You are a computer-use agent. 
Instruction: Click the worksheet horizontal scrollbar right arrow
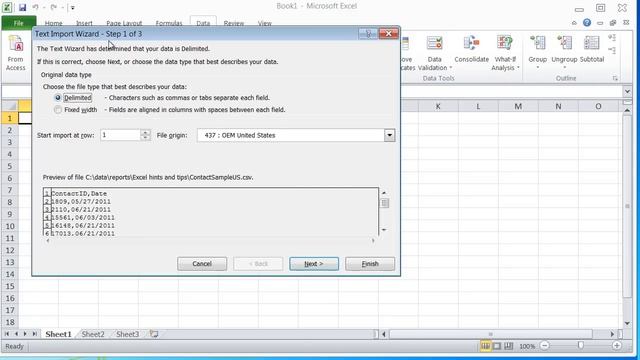coord(612,334)
